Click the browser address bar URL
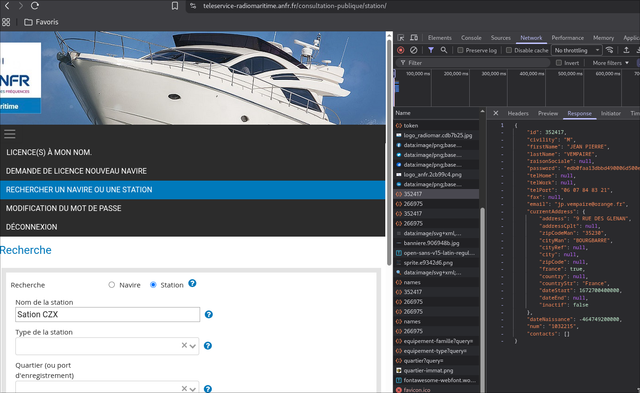 [x=295, y=6]
